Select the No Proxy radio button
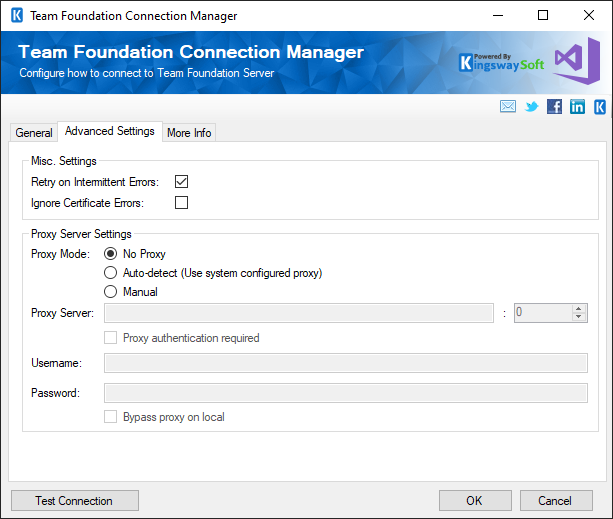 click(x=111, y=254)
